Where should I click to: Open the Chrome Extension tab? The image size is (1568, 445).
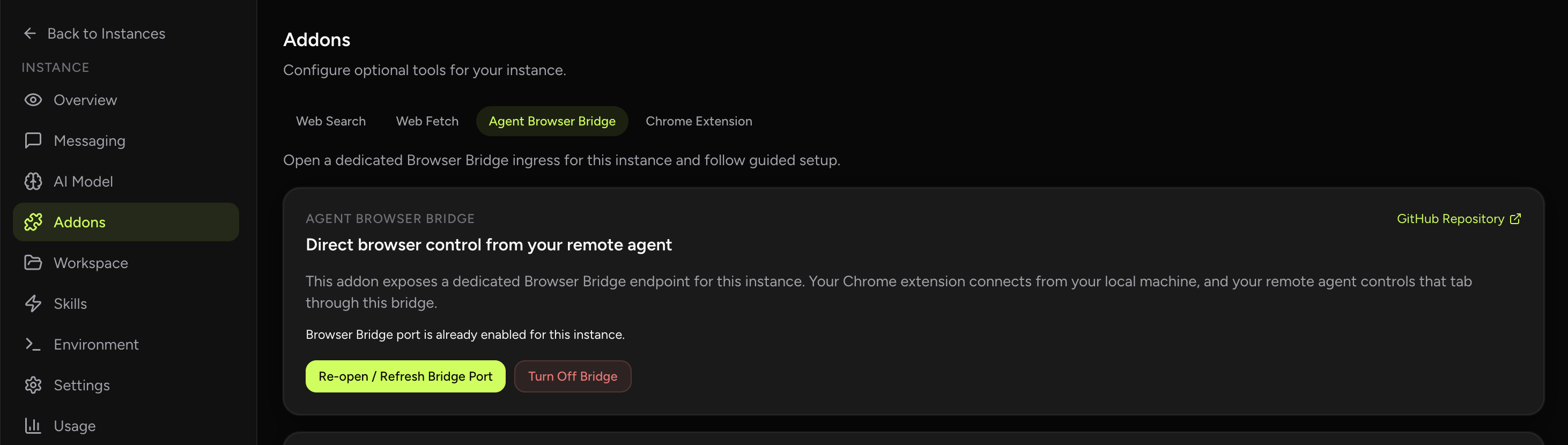(x=699, y=121)
